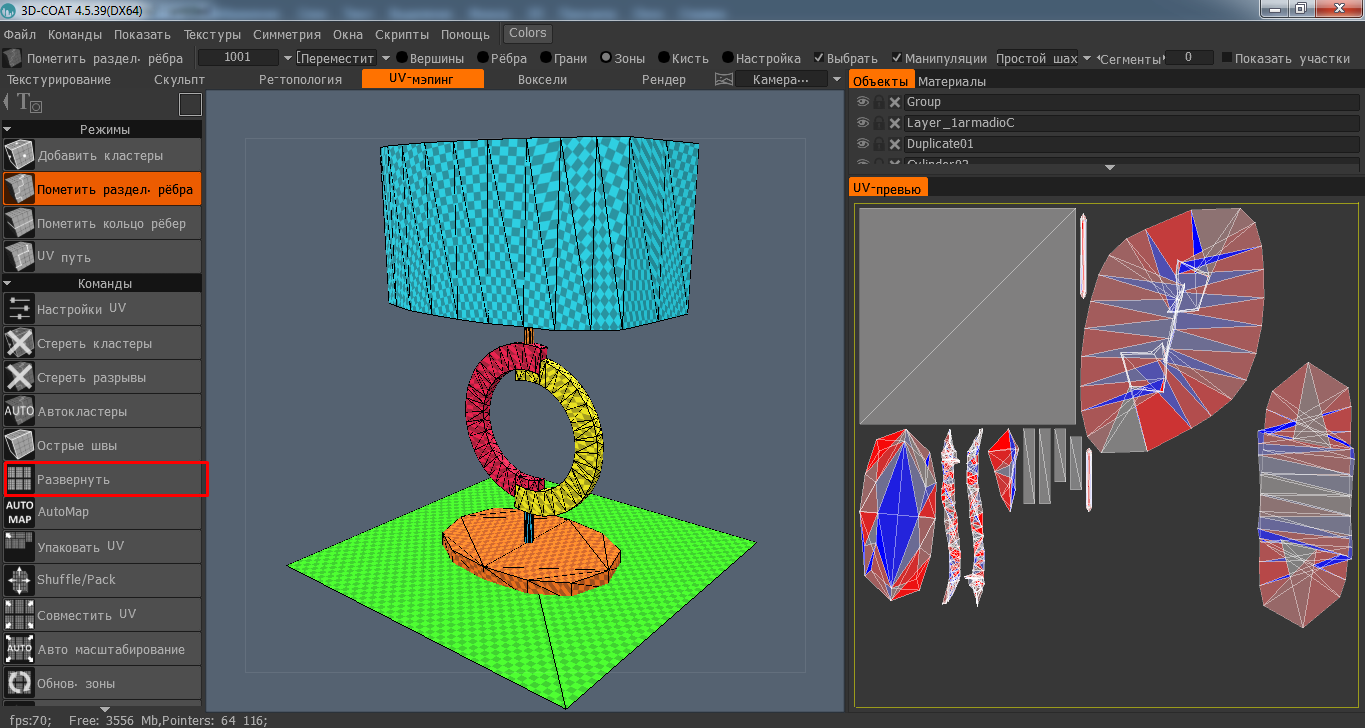The height and width of the screenshot is (728, 1365).
Task: Click the Colors button
Action: coord(528,33)
